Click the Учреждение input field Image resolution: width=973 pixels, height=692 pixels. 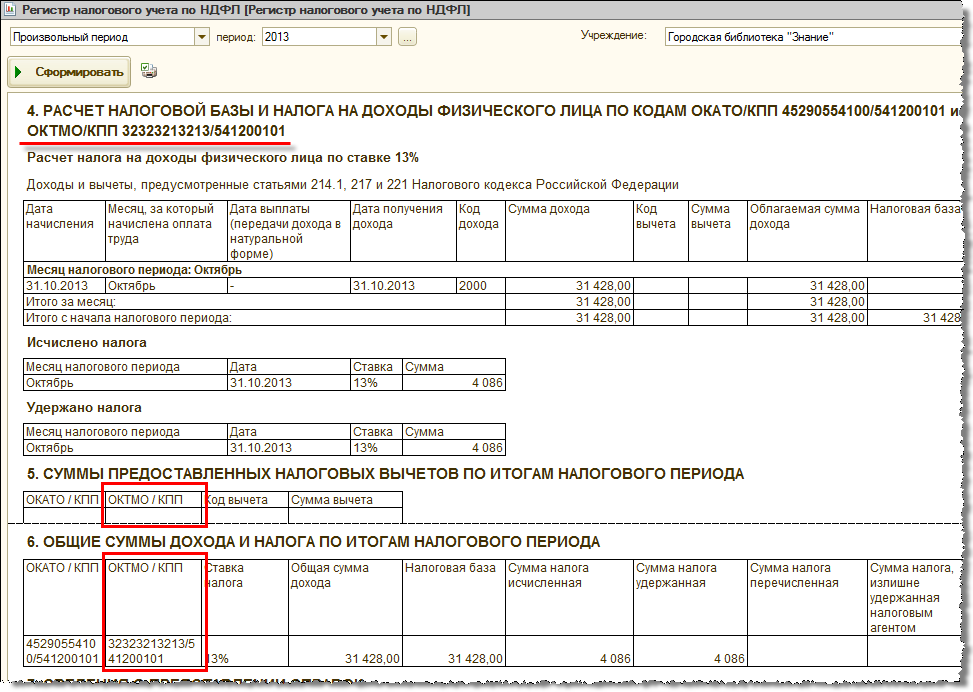coord(816,37)
